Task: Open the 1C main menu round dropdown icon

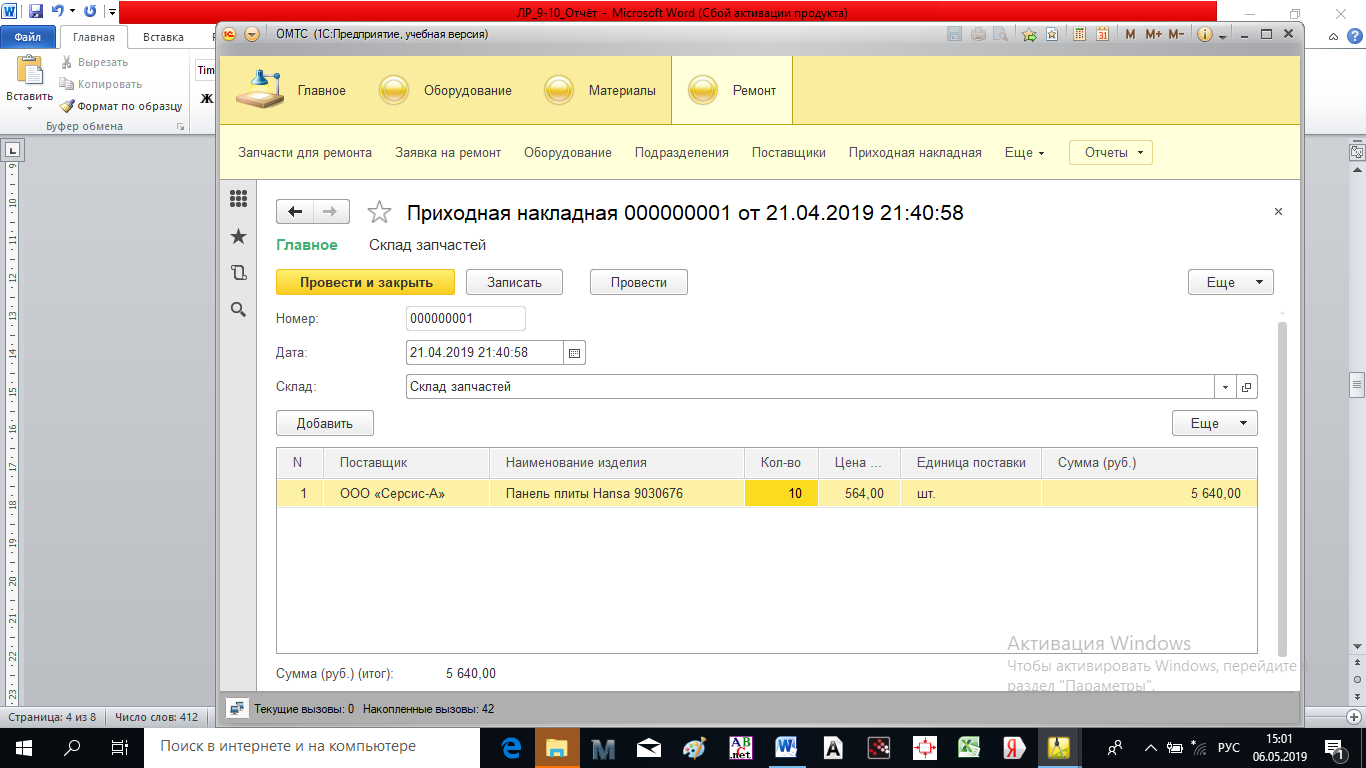Action: pyautogui.click(x=251, y=34)
